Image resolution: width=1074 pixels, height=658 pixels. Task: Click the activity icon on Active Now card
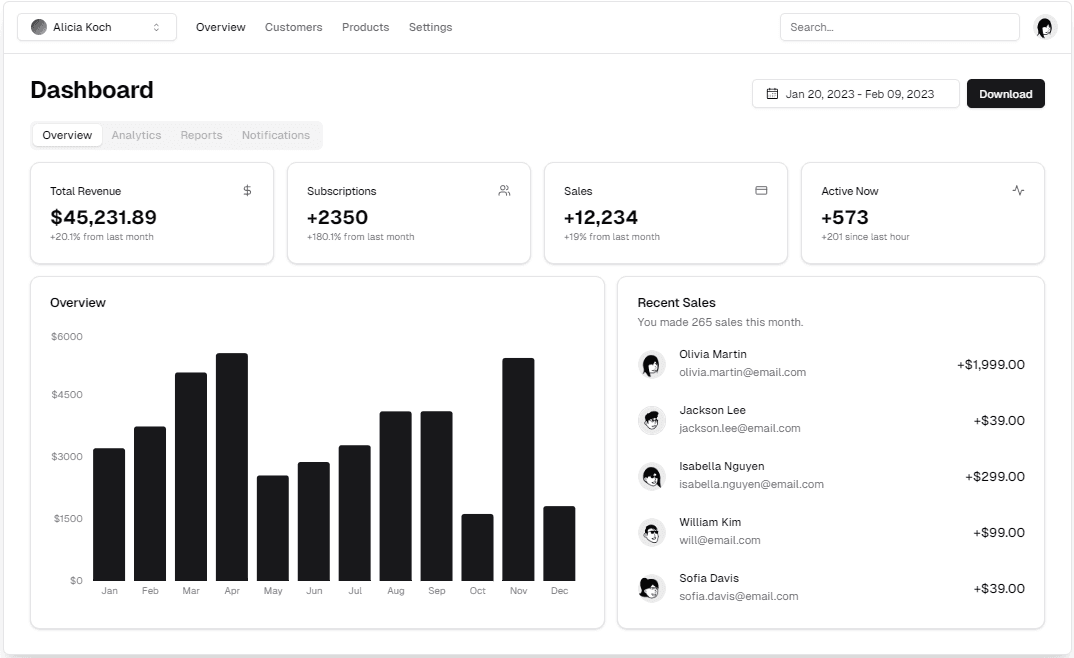tap(1018, 190)
